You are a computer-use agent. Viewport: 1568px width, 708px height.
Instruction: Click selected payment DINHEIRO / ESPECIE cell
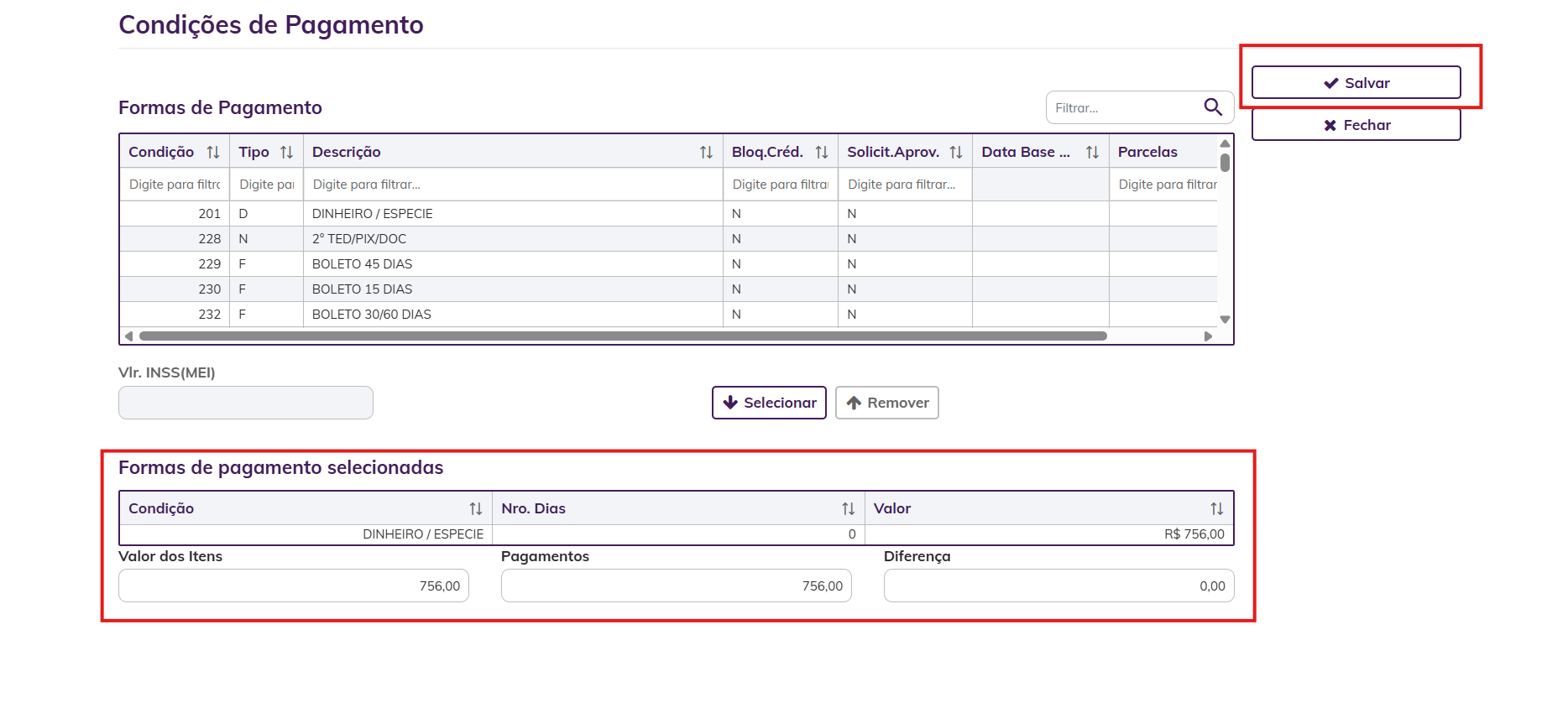click(306, 534)
